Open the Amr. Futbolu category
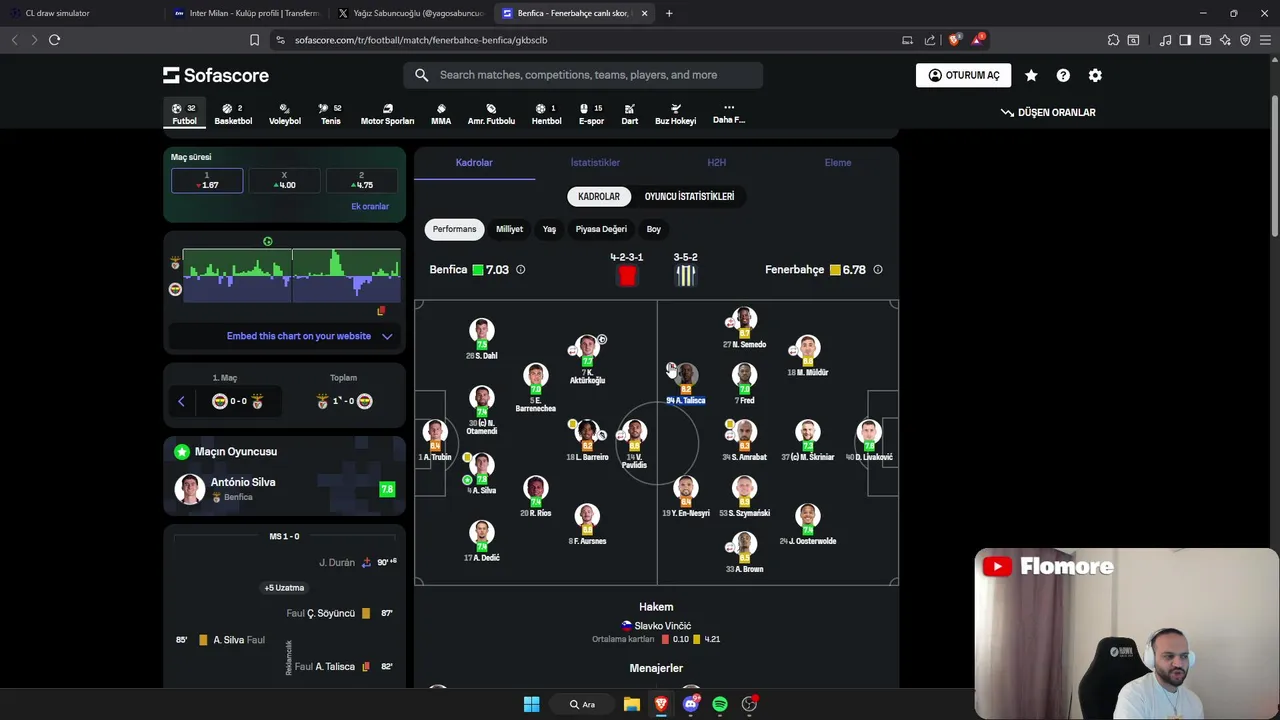 coord(491,114)
